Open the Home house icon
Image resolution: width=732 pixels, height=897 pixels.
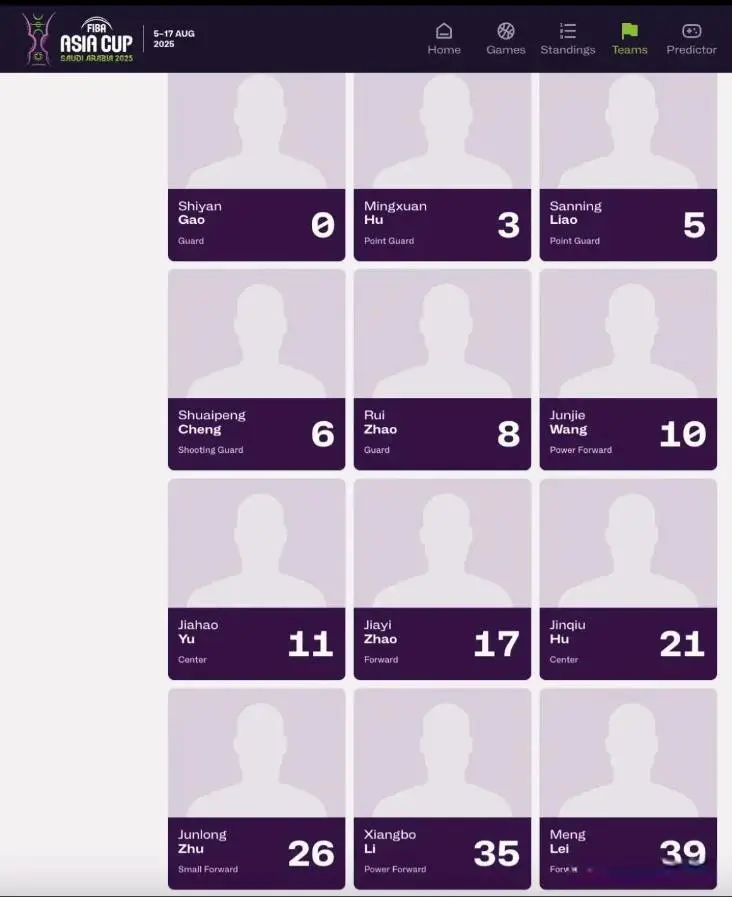[444, 31]
